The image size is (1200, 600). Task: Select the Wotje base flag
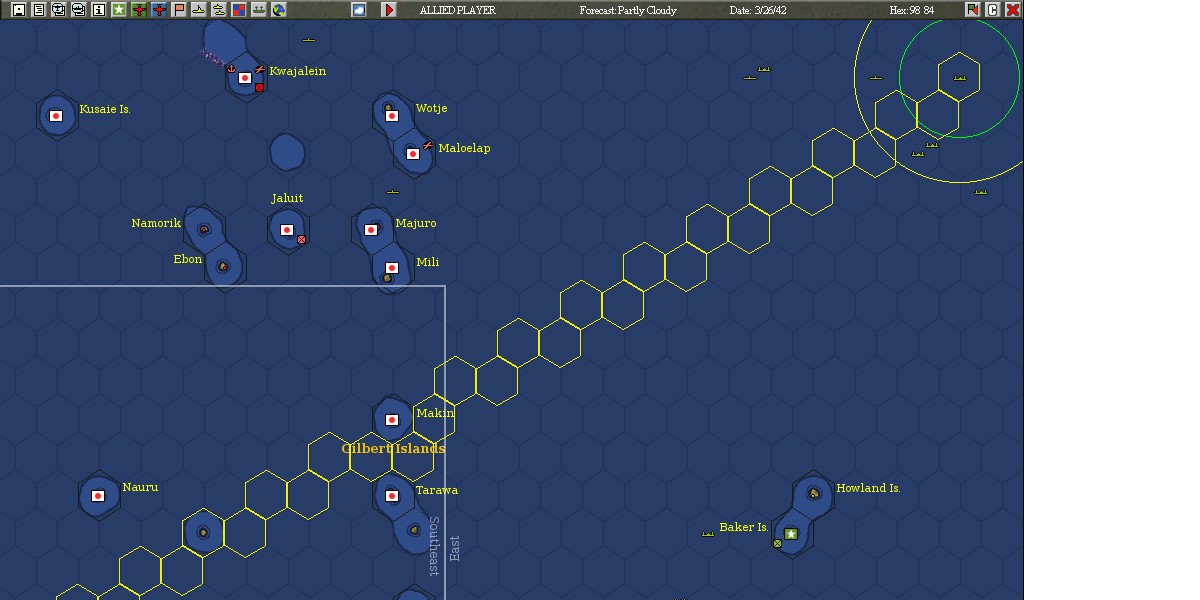click(x=392, y=116)
